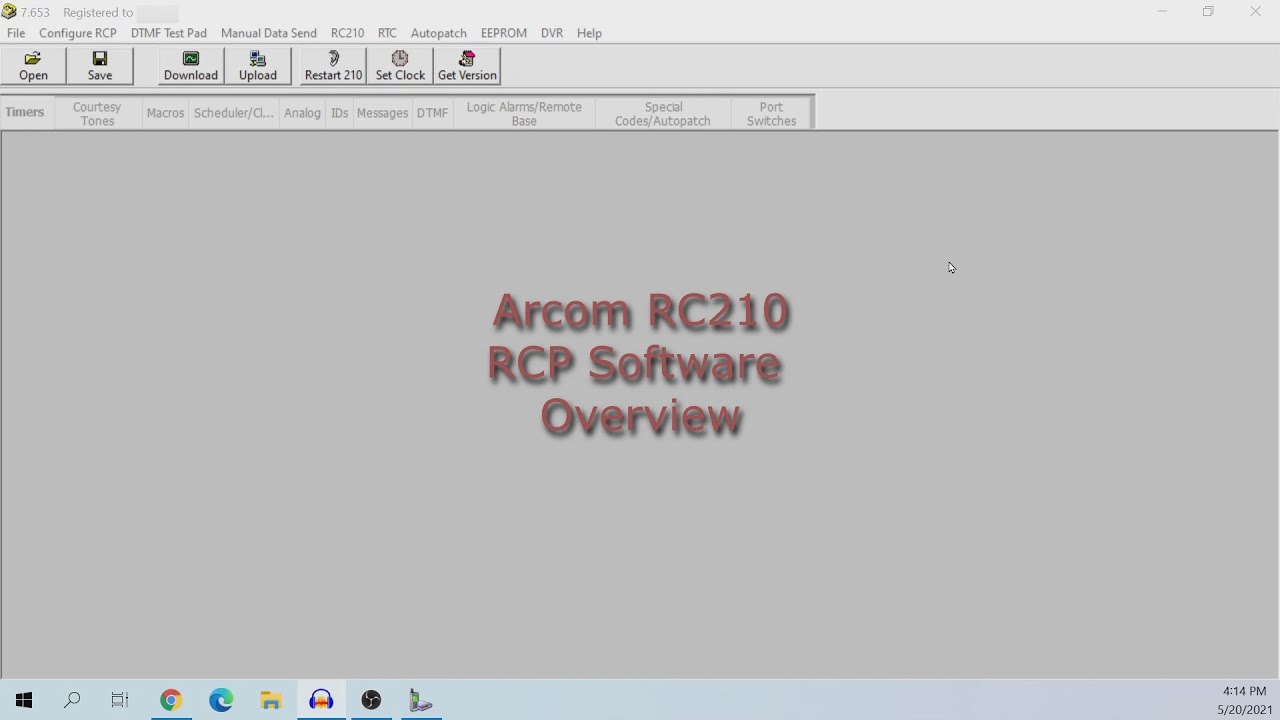
Task: Open the Autopatch menu
Action: [439, 33]
